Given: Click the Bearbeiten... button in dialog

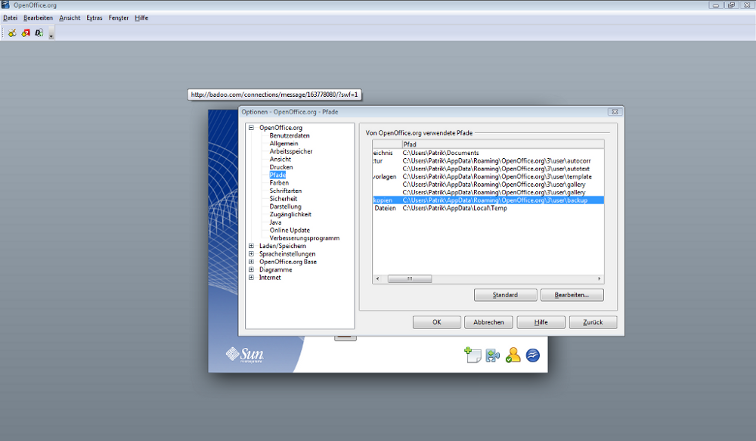Looking at the screenshot, I should click(572, 294).
